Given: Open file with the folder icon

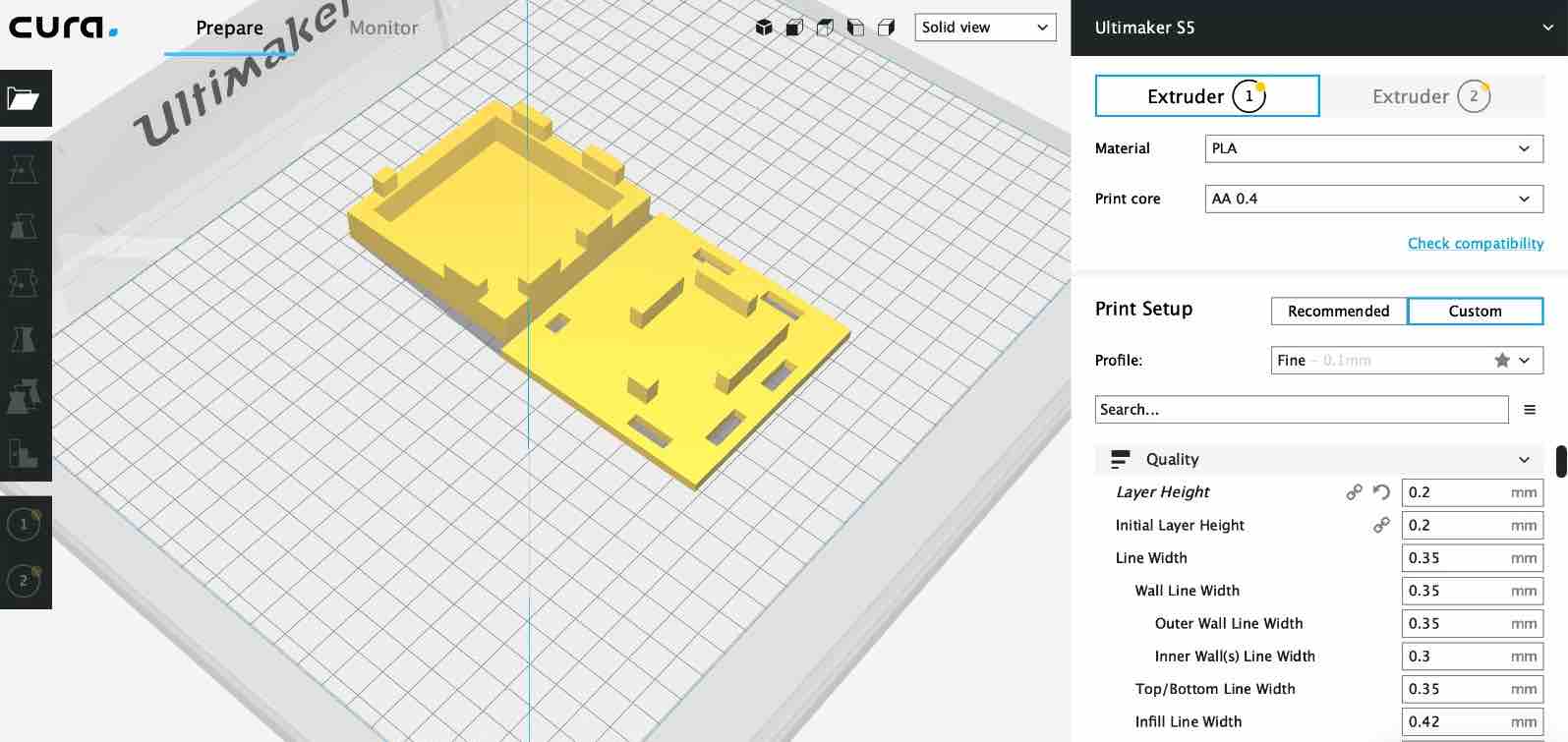Looking at the screenshot, I should click(25, 98).
